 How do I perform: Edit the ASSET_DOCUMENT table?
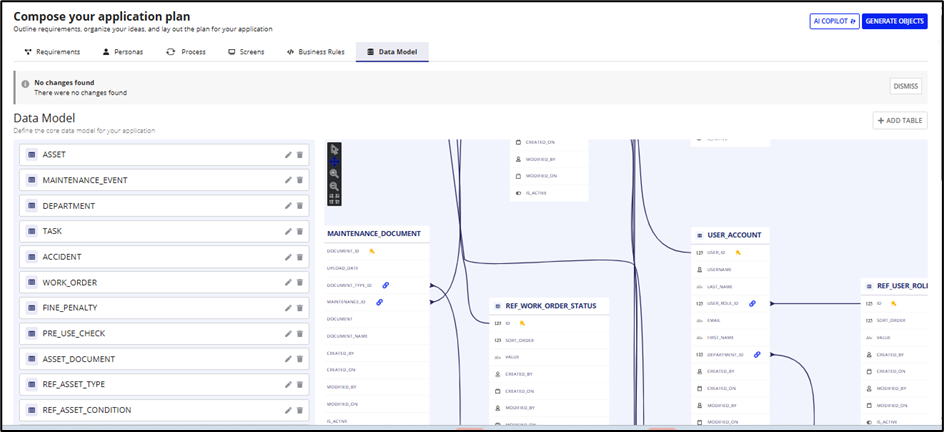coord(288,359)
